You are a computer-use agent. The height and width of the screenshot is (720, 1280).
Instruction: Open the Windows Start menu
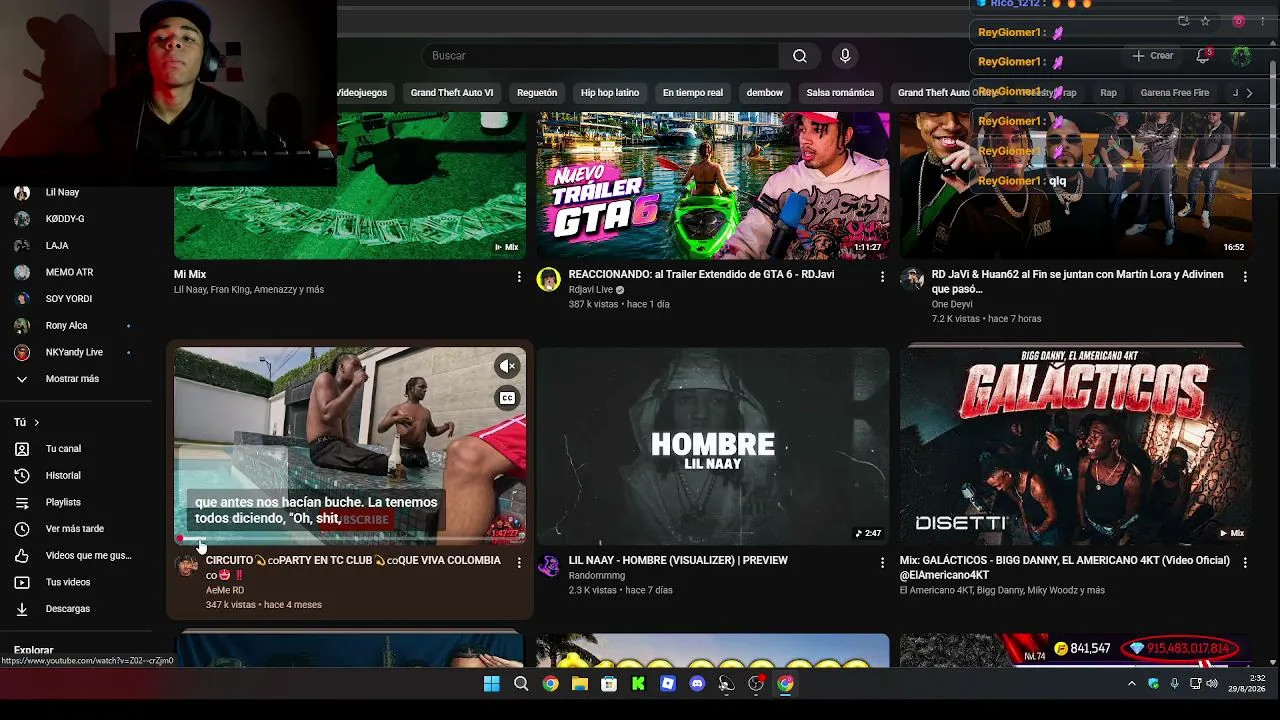[x=491, y=684]
